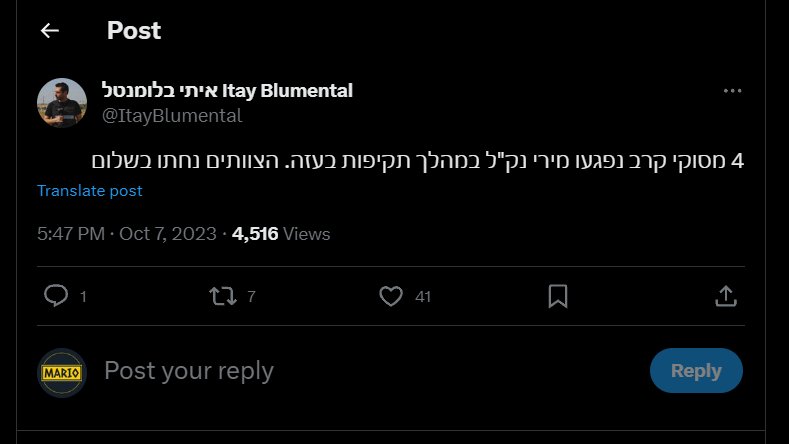This screenshot has height=444, width=789.
Task: Click the like count showing 41
Action: [x=423, y=297]
